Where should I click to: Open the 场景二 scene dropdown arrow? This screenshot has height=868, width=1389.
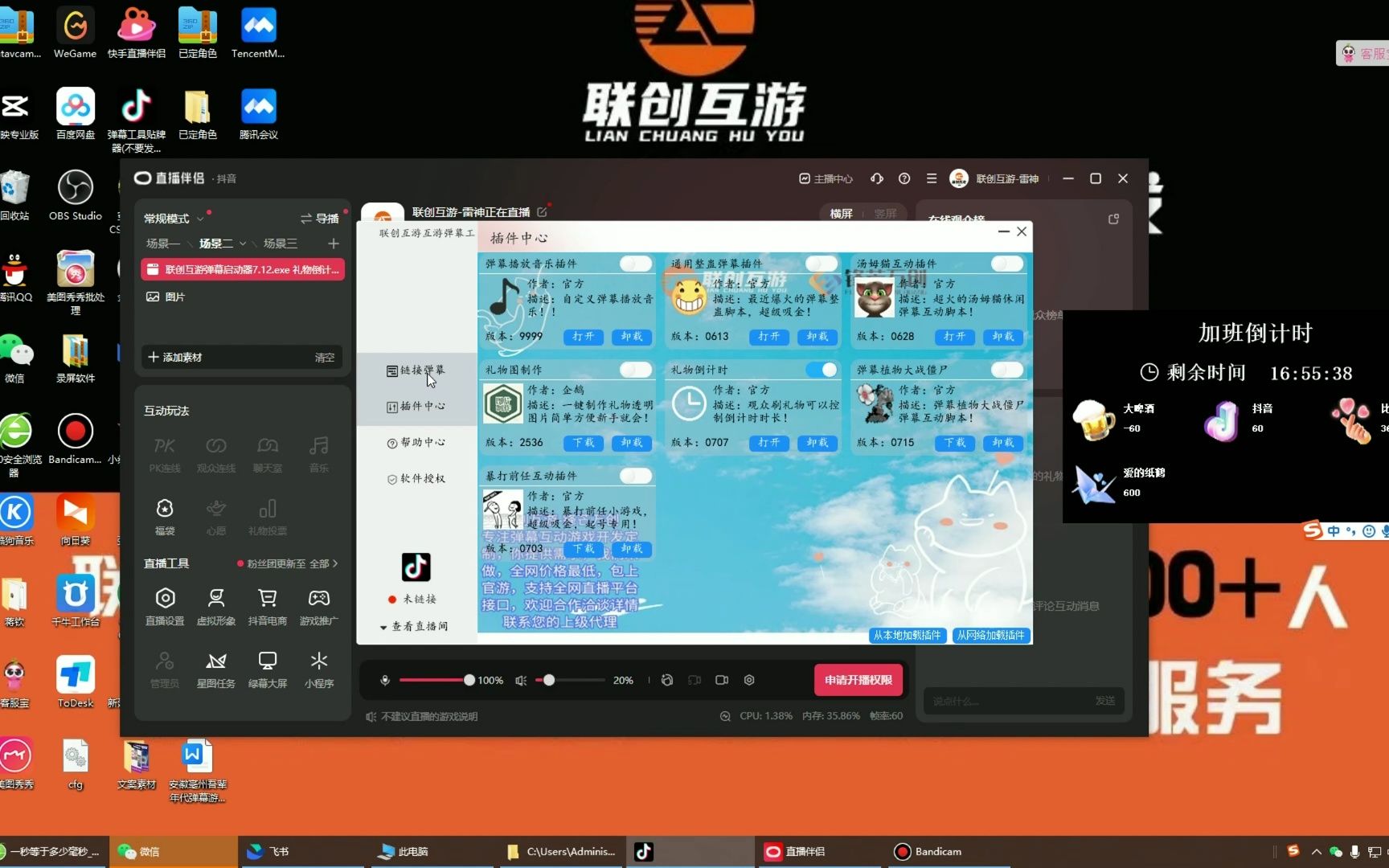243,244
